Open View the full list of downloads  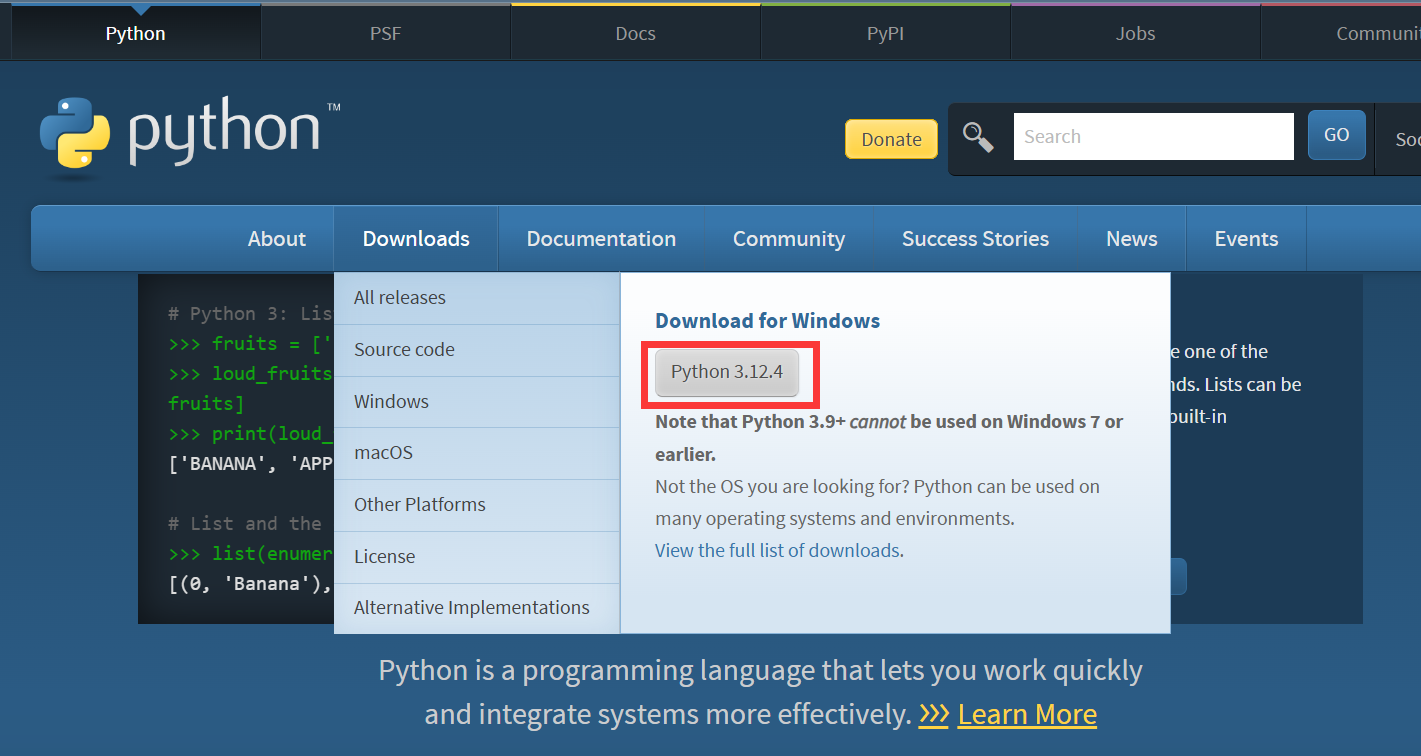(777, 550)
